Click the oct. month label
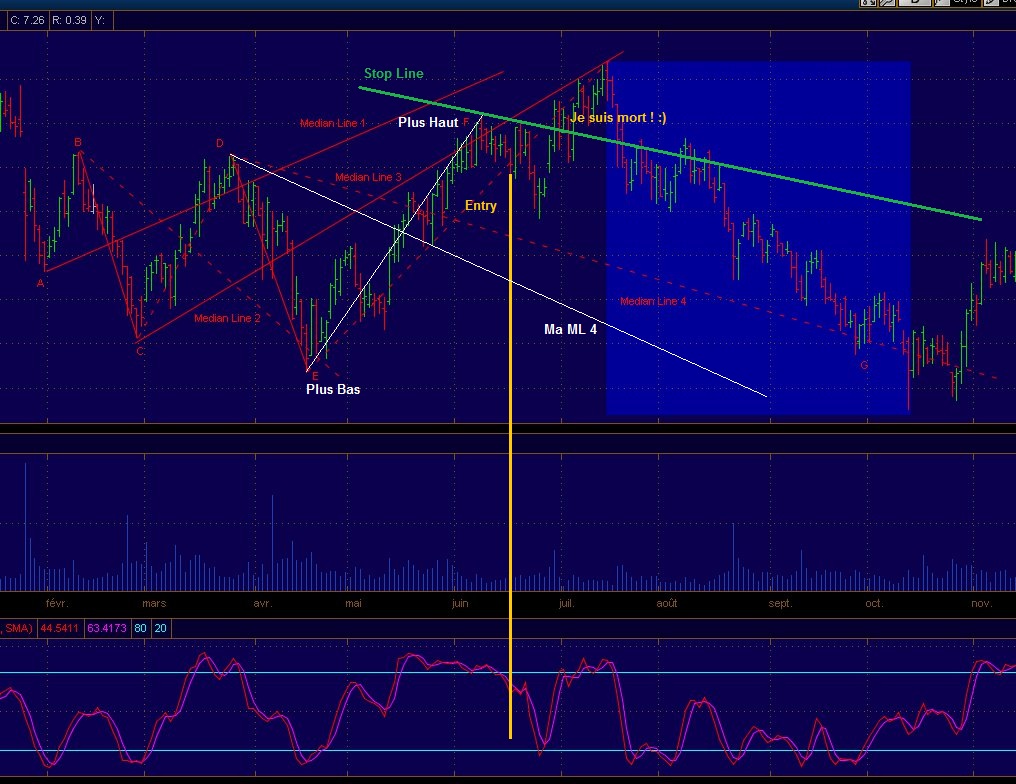 874,603
